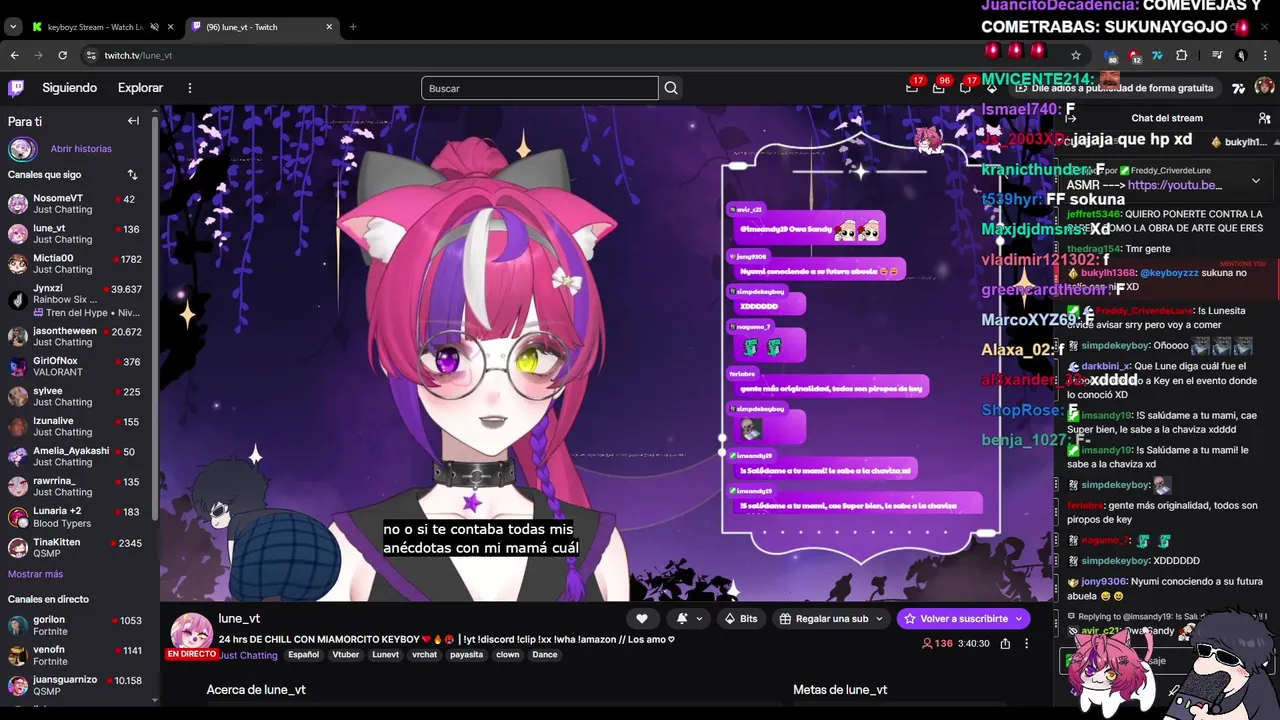Screen dimensions: 1280x720
Task: Open the Explorar tab
Action: point(140,88)
